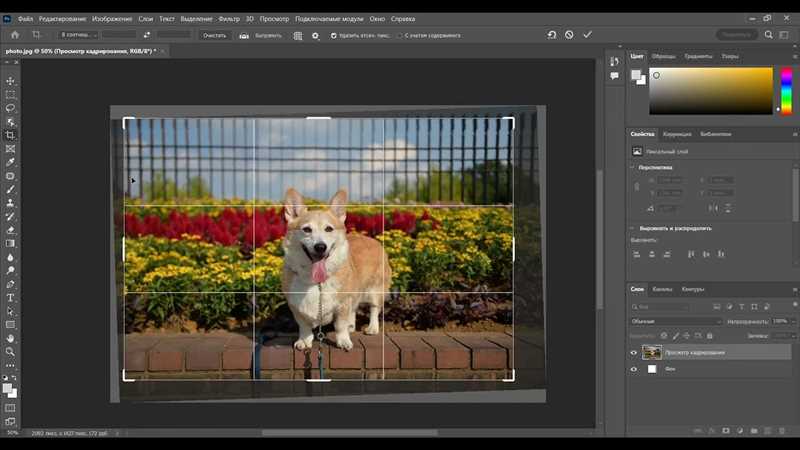800x450 pixels.
Task: Switch to the Каналы tab
Action: (x=662, y=289)
